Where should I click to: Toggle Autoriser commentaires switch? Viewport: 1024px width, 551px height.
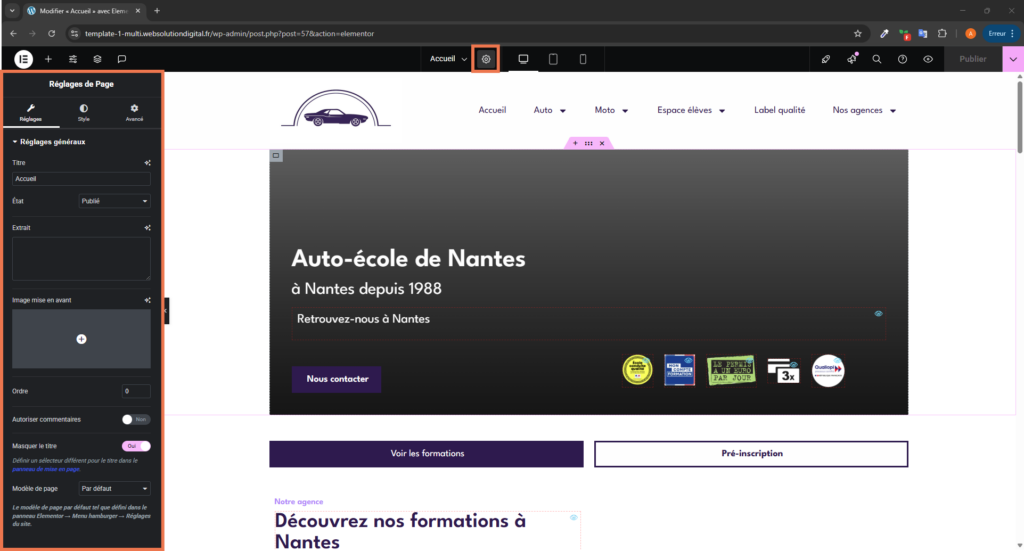[136, 419]
